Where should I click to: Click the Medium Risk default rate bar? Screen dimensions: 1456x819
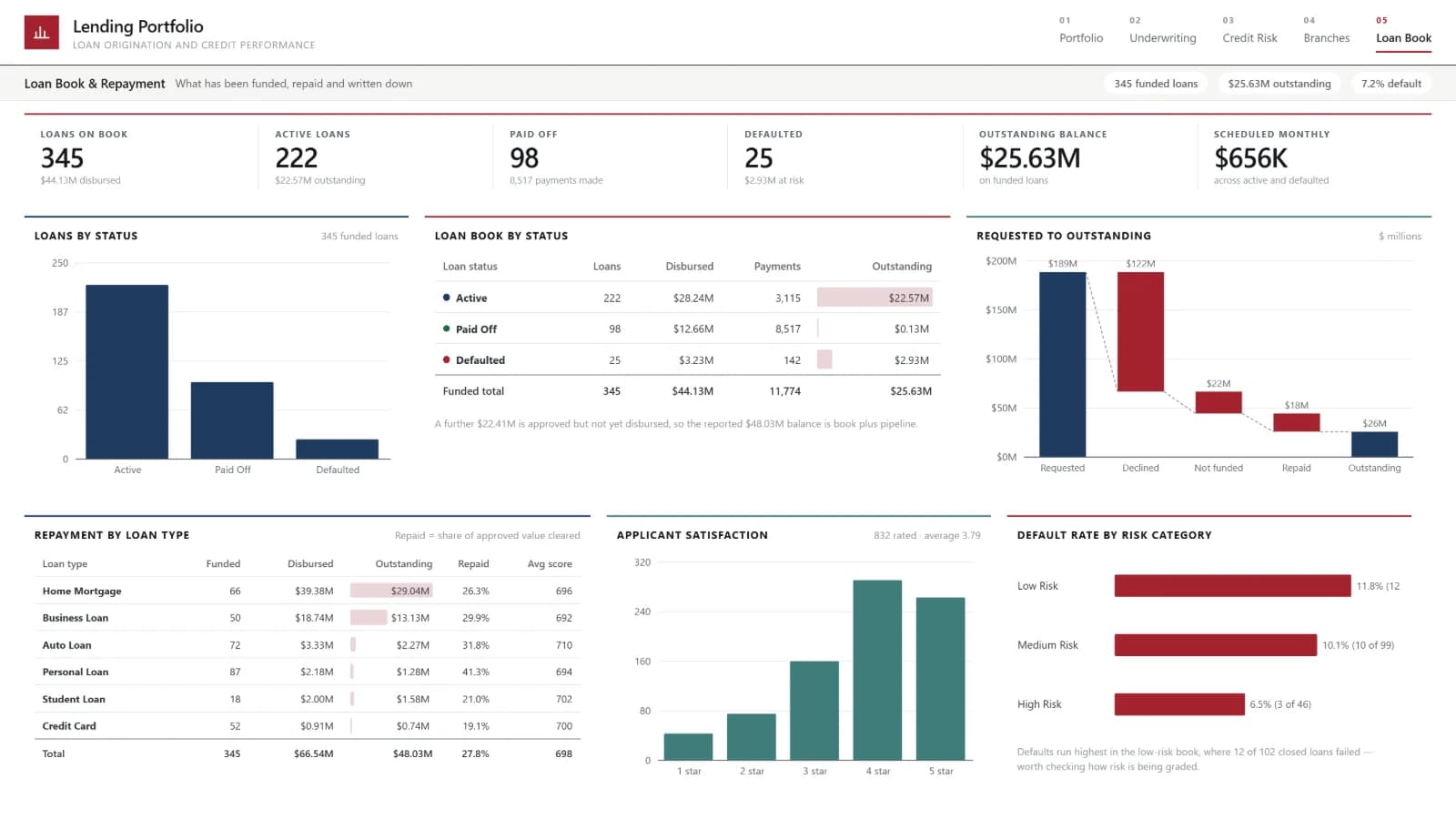pyautogui.click(x=1216, y=645)
